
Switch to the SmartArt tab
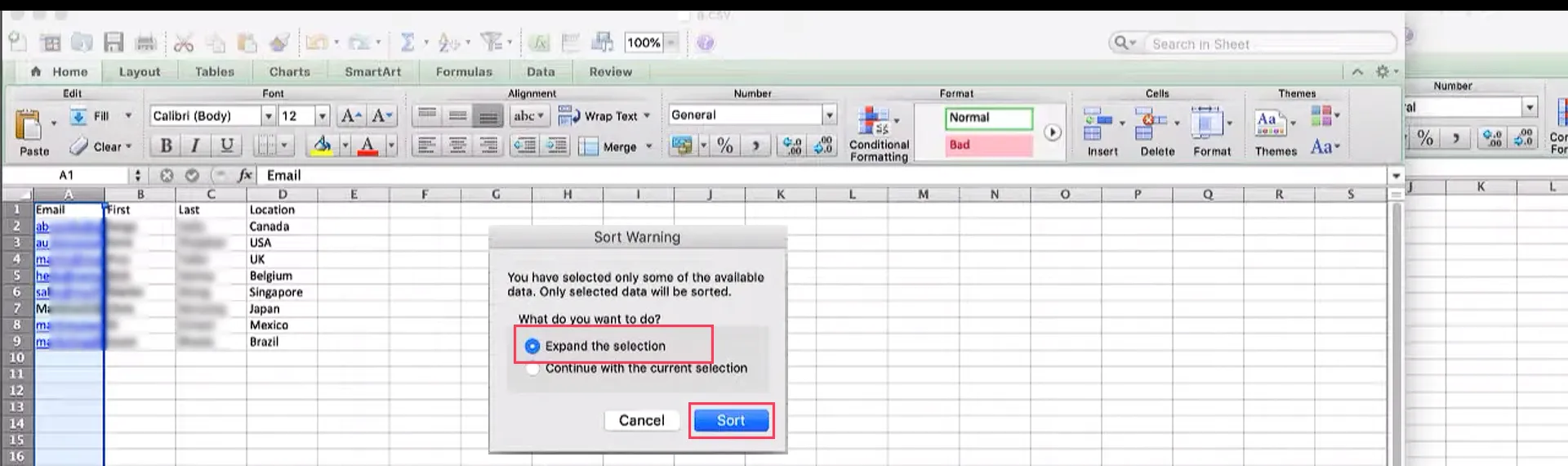click(x=373, y=72)
